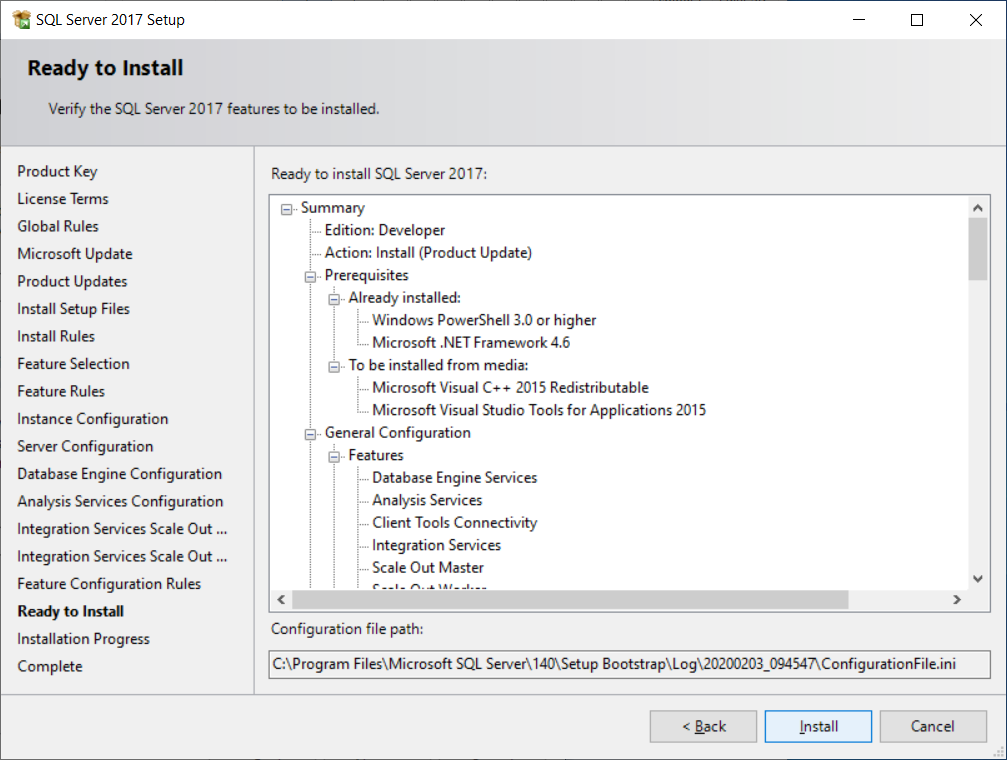Screen dimensions: 1007x760
Task: Select Database Engine Services in the tree
Action: tap(454, 478)
